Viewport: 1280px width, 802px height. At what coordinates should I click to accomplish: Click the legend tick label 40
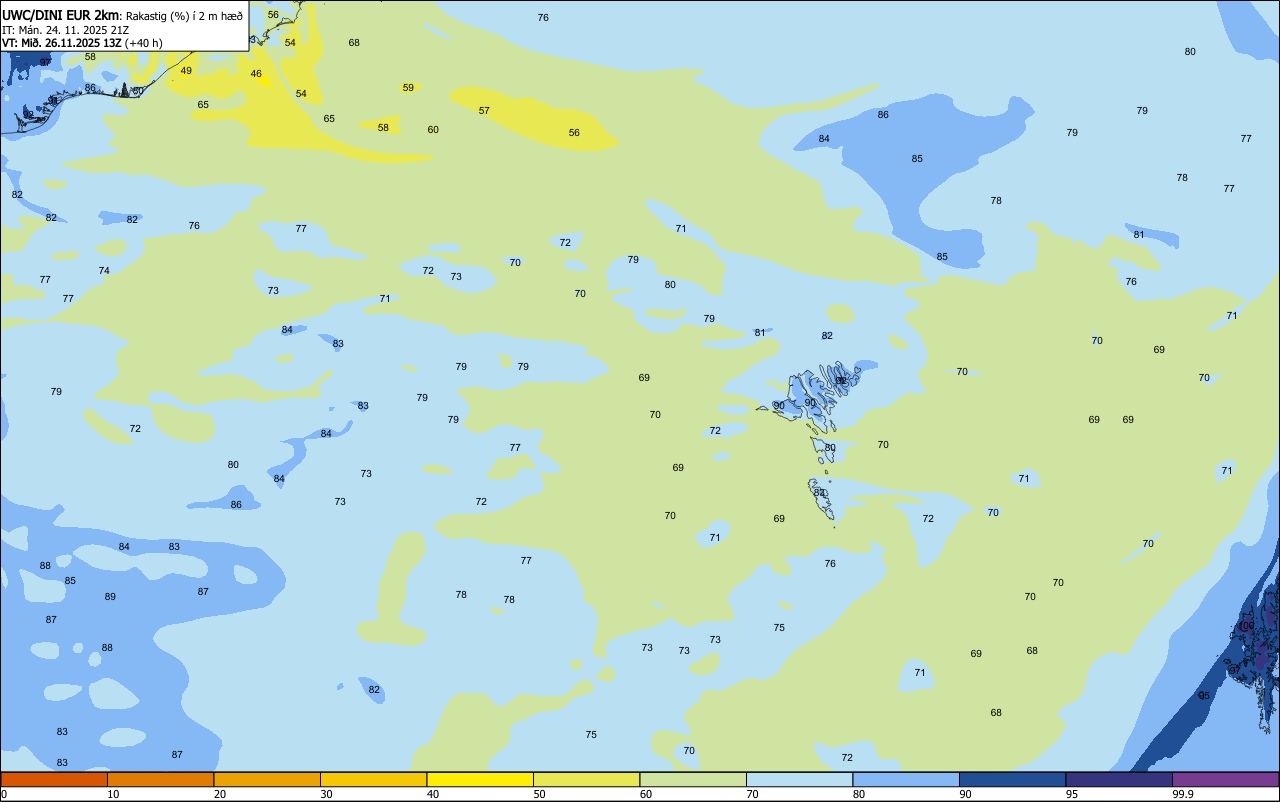click(x=433, y=794)
